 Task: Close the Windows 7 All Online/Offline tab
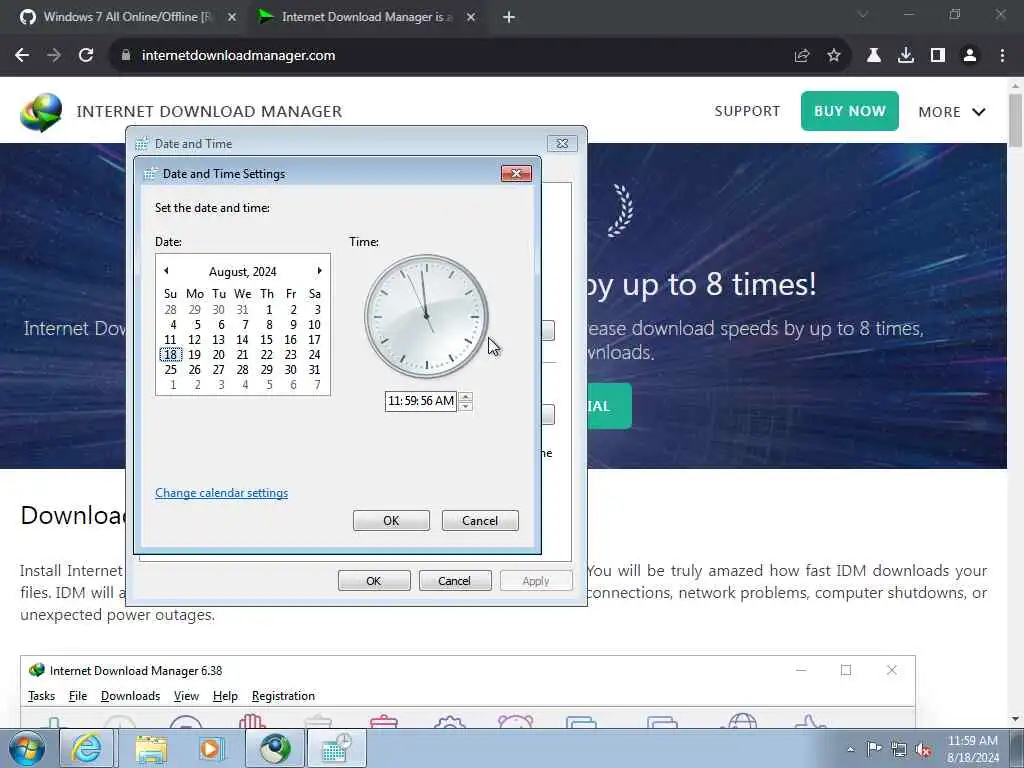(232, 17)
